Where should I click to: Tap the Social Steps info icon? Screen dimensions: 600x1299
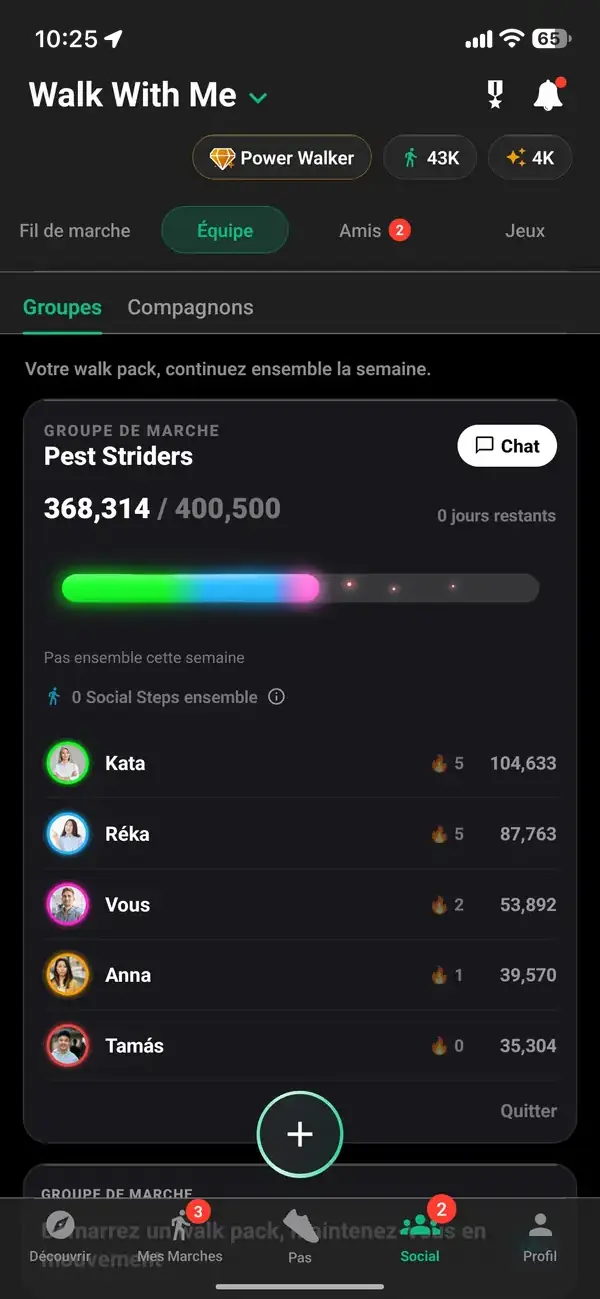[277, 697]
